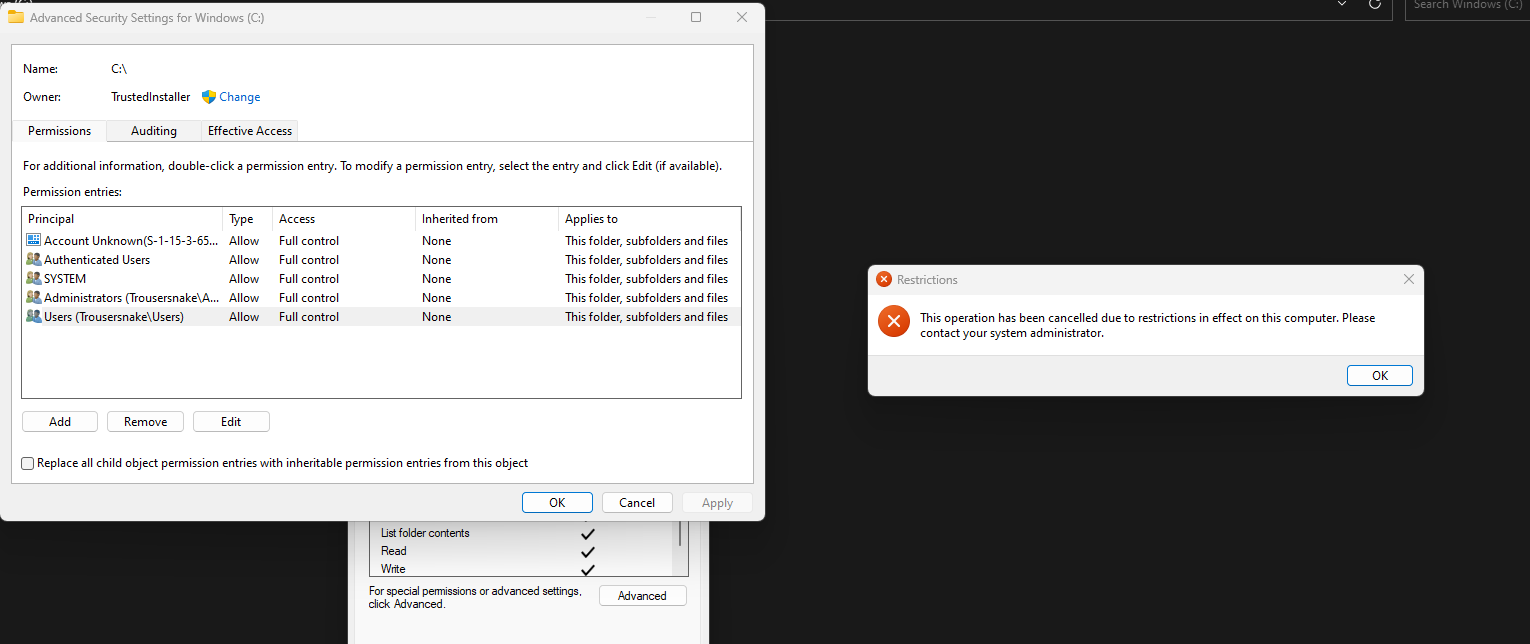Click Write permission in Properties window

393,569
